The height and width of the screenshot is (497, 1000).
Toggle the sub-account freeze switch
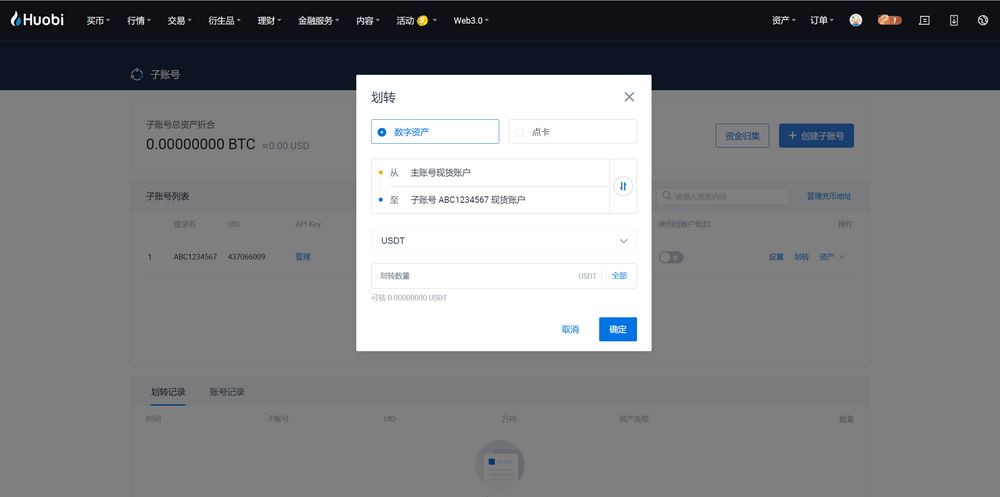[670, 257]
